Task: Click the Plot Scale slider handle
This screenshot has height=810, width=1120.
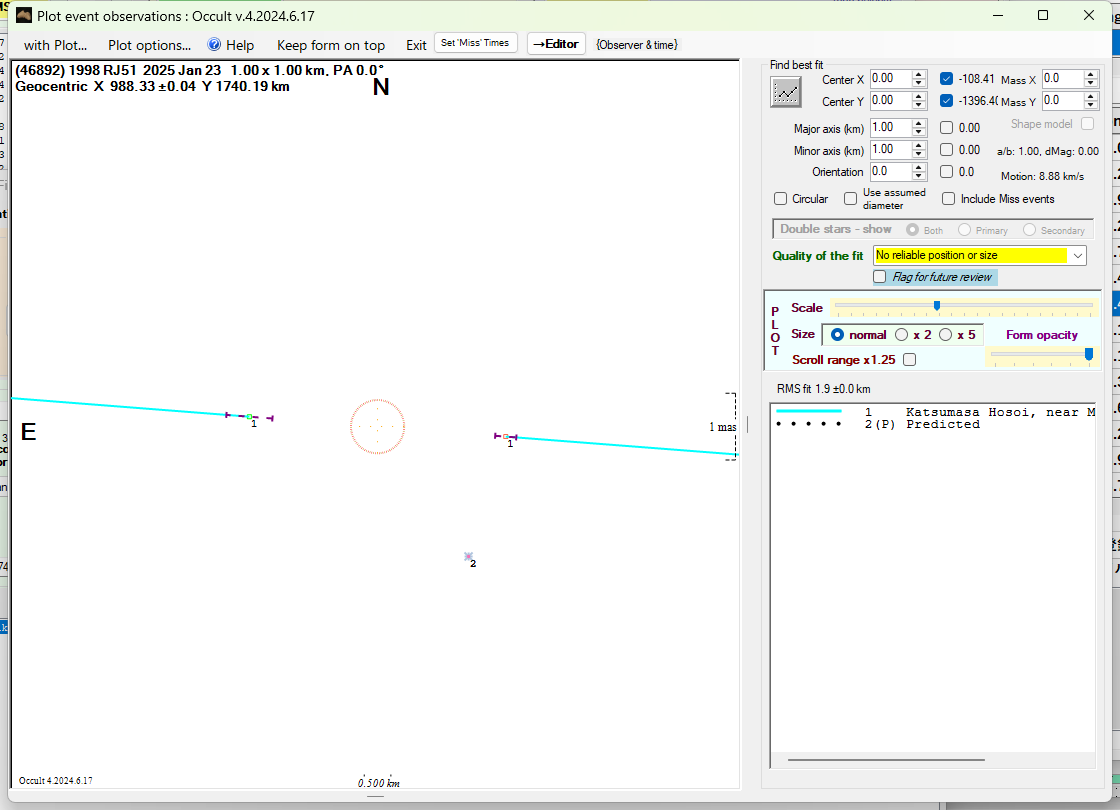Action: tap(936, 306)
